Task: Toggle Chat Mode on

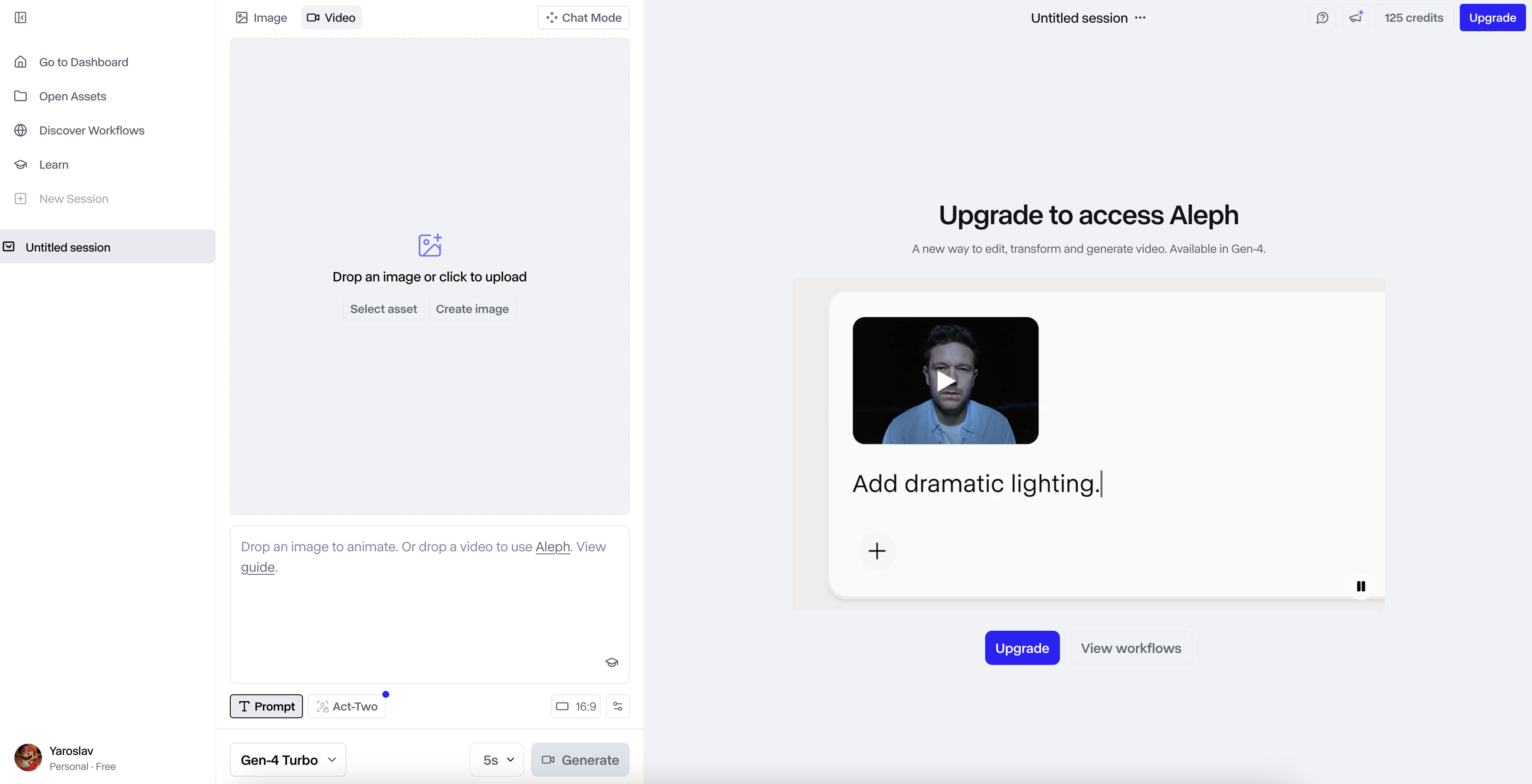Action: 584,18
